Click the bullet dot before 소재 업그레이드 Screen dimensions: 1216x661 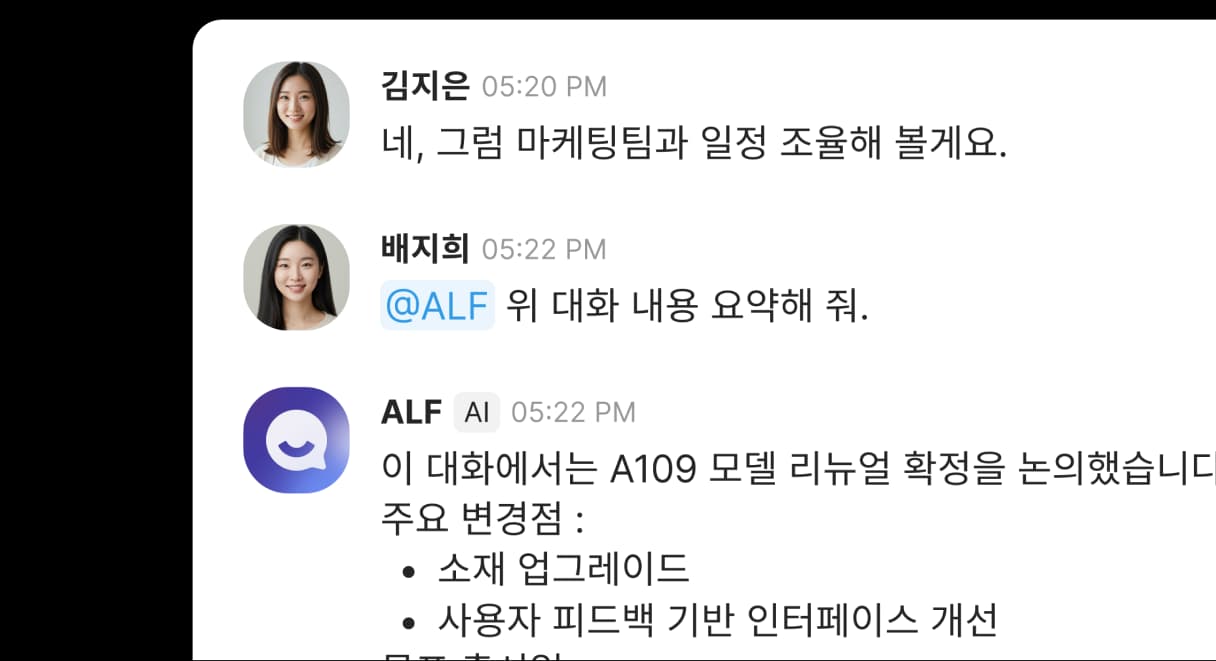[x=408, y=573]
